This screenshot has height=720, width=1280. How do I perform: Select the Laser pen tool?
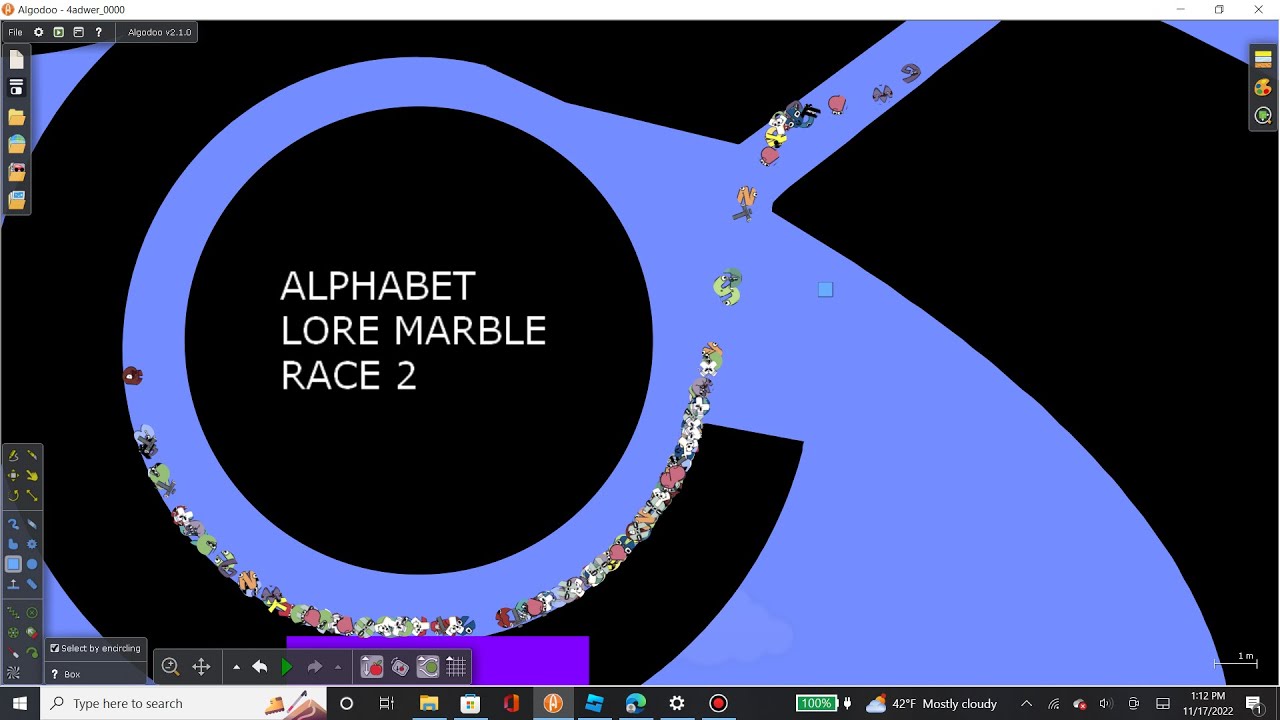[13, 652]
